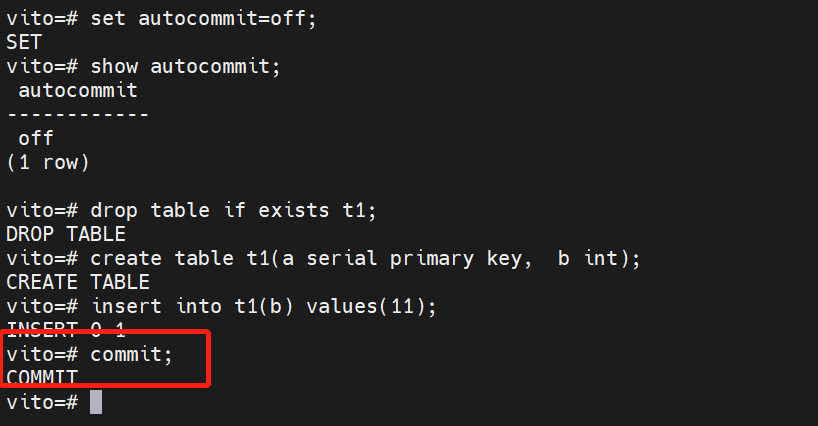Click the "SET" output line
This screenshot has height=426, width=818.
click(24, 43)
